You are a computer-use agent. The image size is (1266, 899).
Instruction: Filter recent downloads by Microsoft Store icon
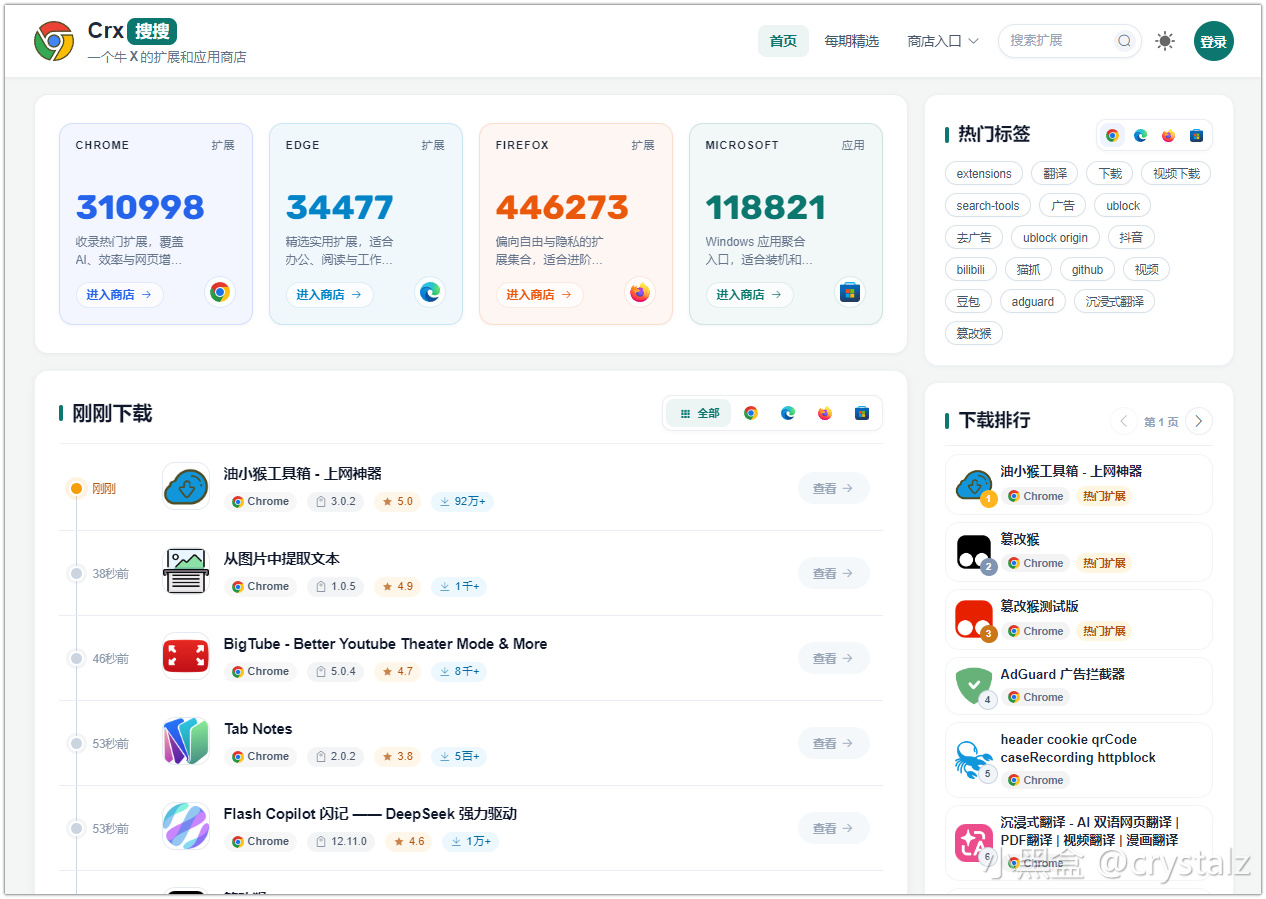[862, 413]
